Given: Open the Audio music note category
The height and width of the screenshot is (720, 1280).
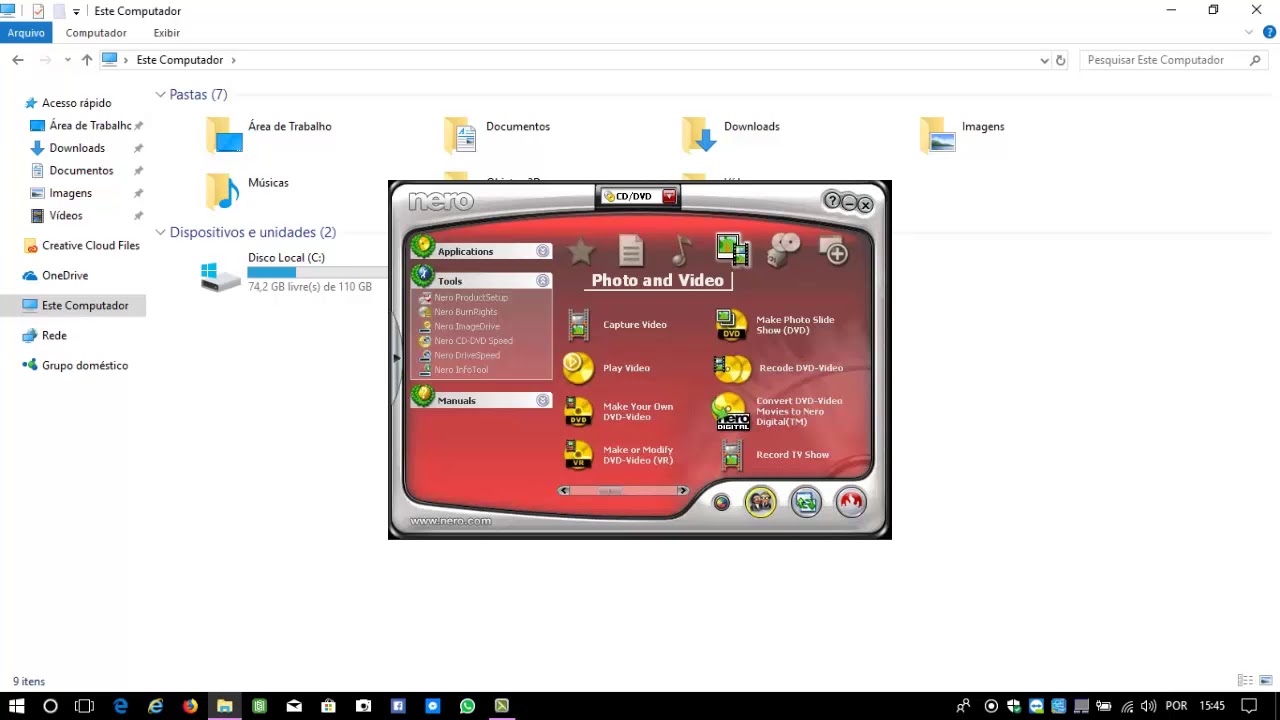Looking at the screenshot, I should pyautogui.click(x=681, y=250).
